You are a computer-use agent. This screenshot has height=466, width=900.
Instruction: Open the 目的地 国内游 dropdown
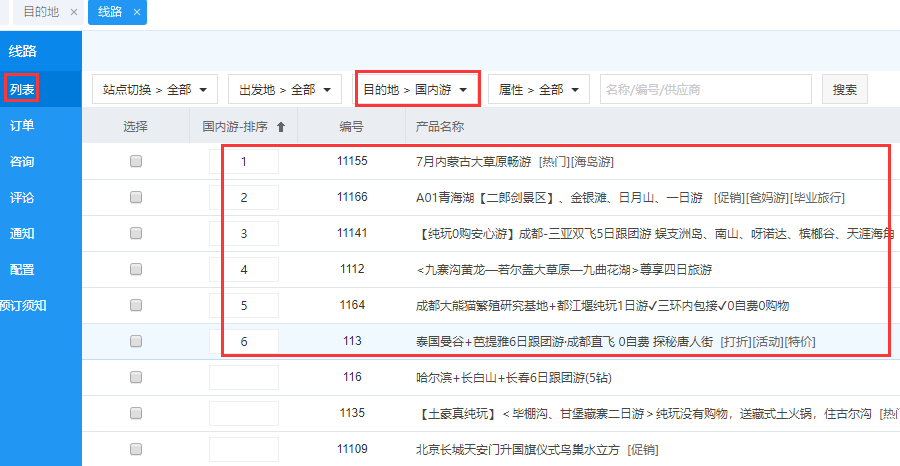[x=416, y=90]
